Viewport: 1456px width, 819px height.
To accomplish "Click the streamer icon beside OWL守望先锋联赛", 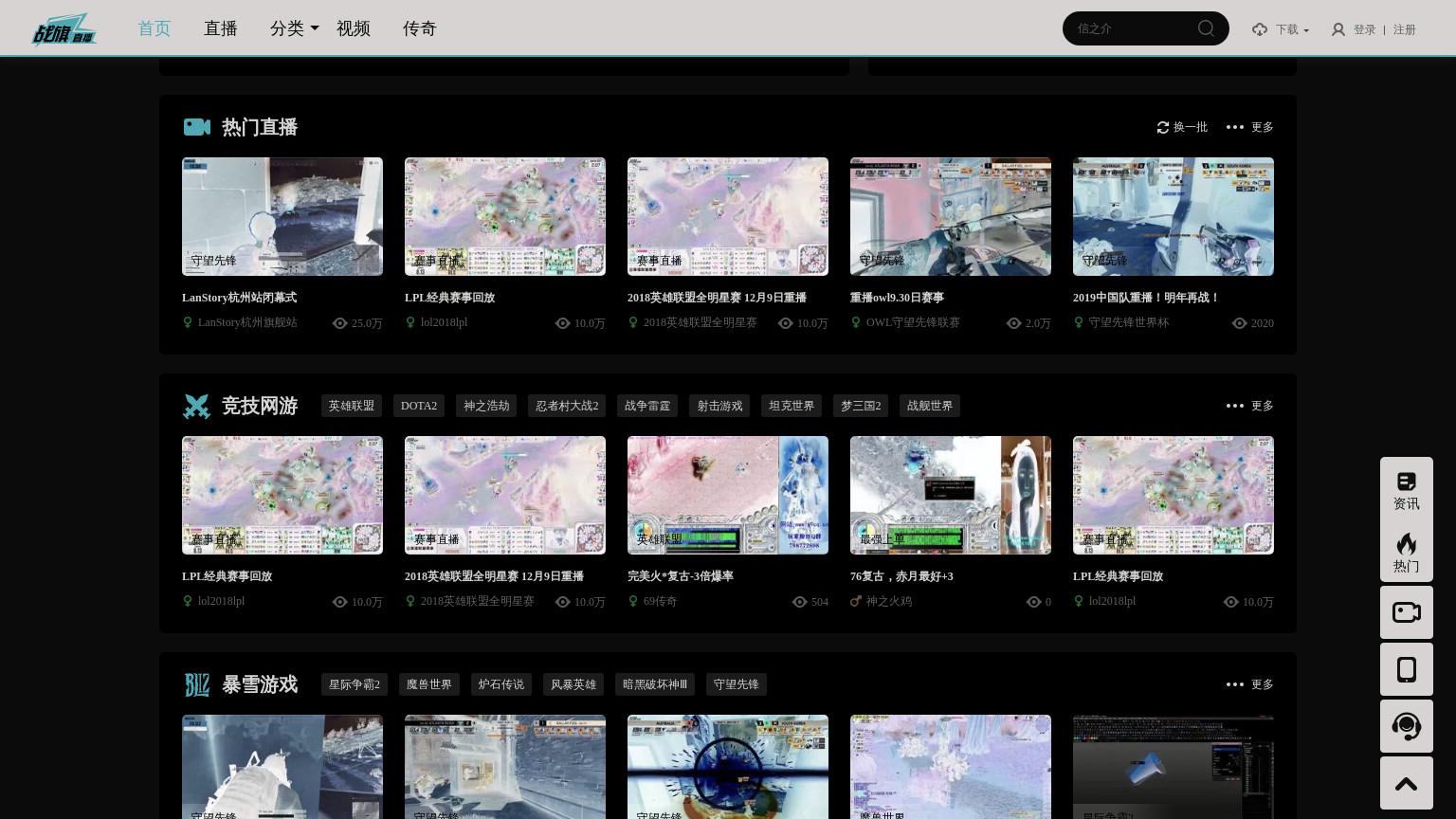I will (856, 322).
